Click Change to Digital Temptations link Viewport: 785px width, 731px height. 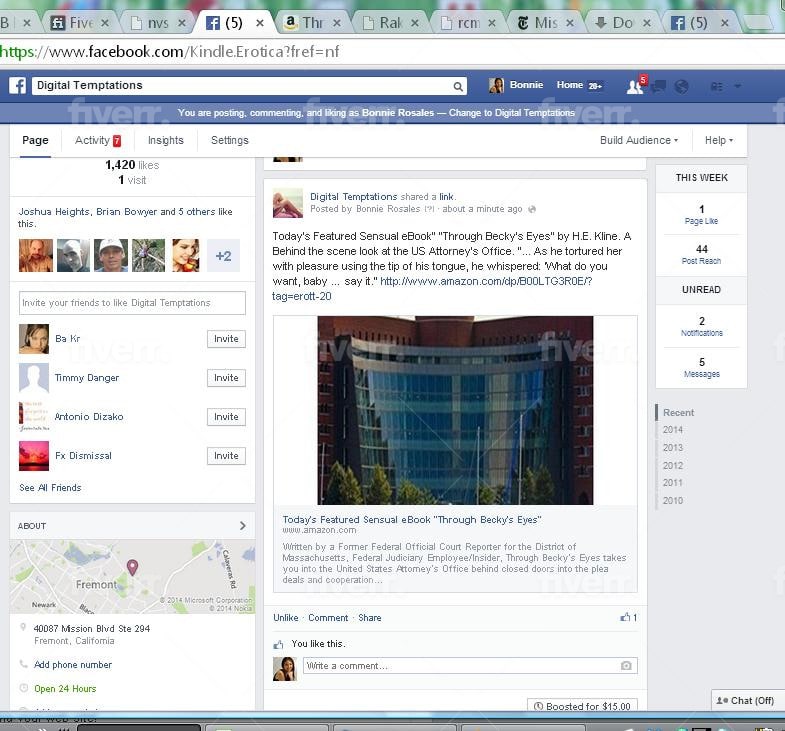click(512, 113)
